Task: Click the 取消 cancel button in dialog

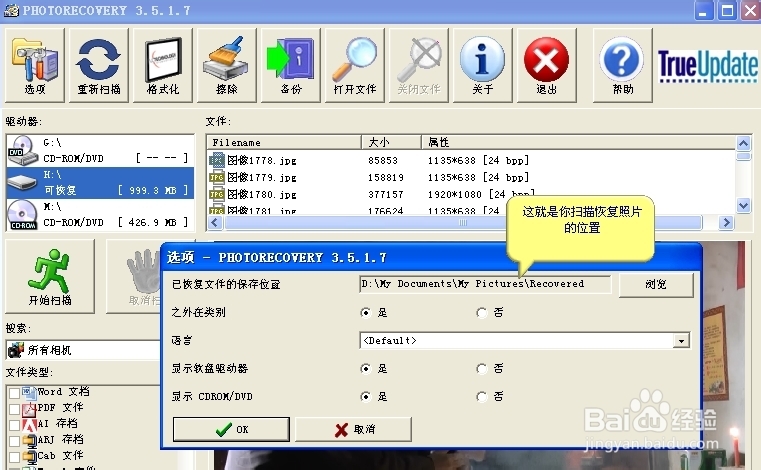Action: click(353, 429)
